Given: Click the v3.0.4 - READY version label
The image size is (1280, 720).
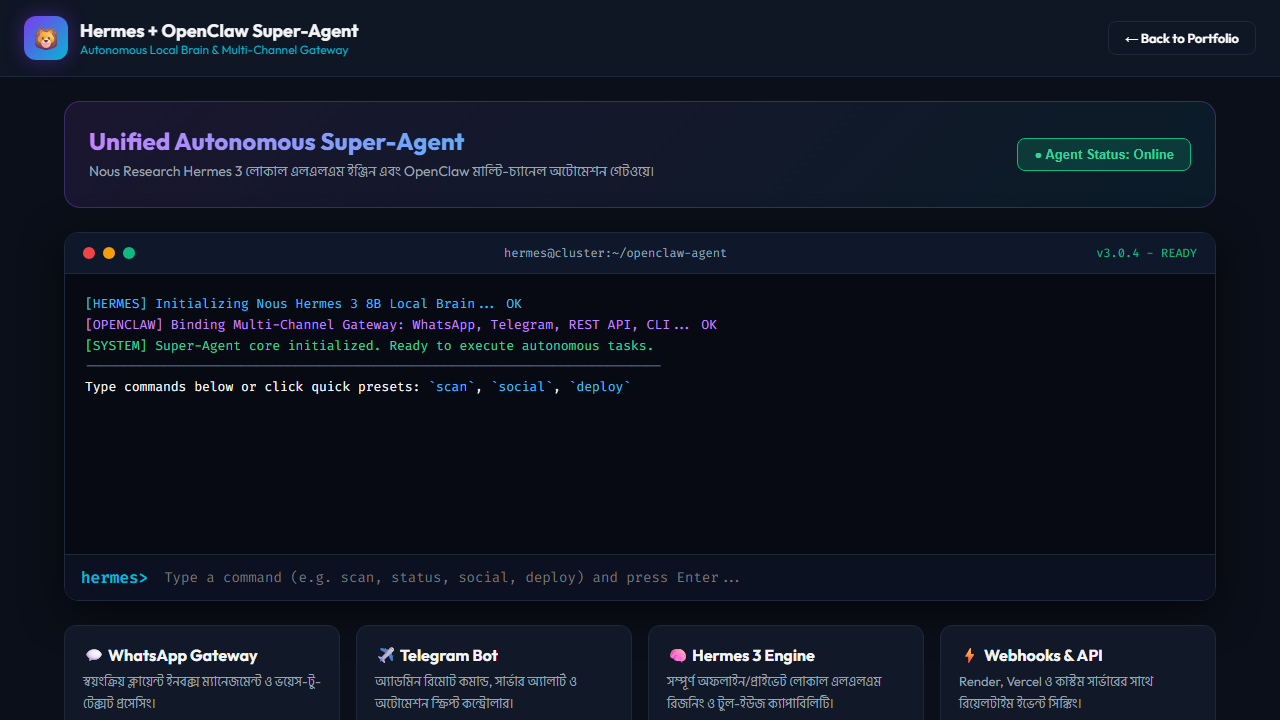Looking at the screenshot, I should [1146, 253].
